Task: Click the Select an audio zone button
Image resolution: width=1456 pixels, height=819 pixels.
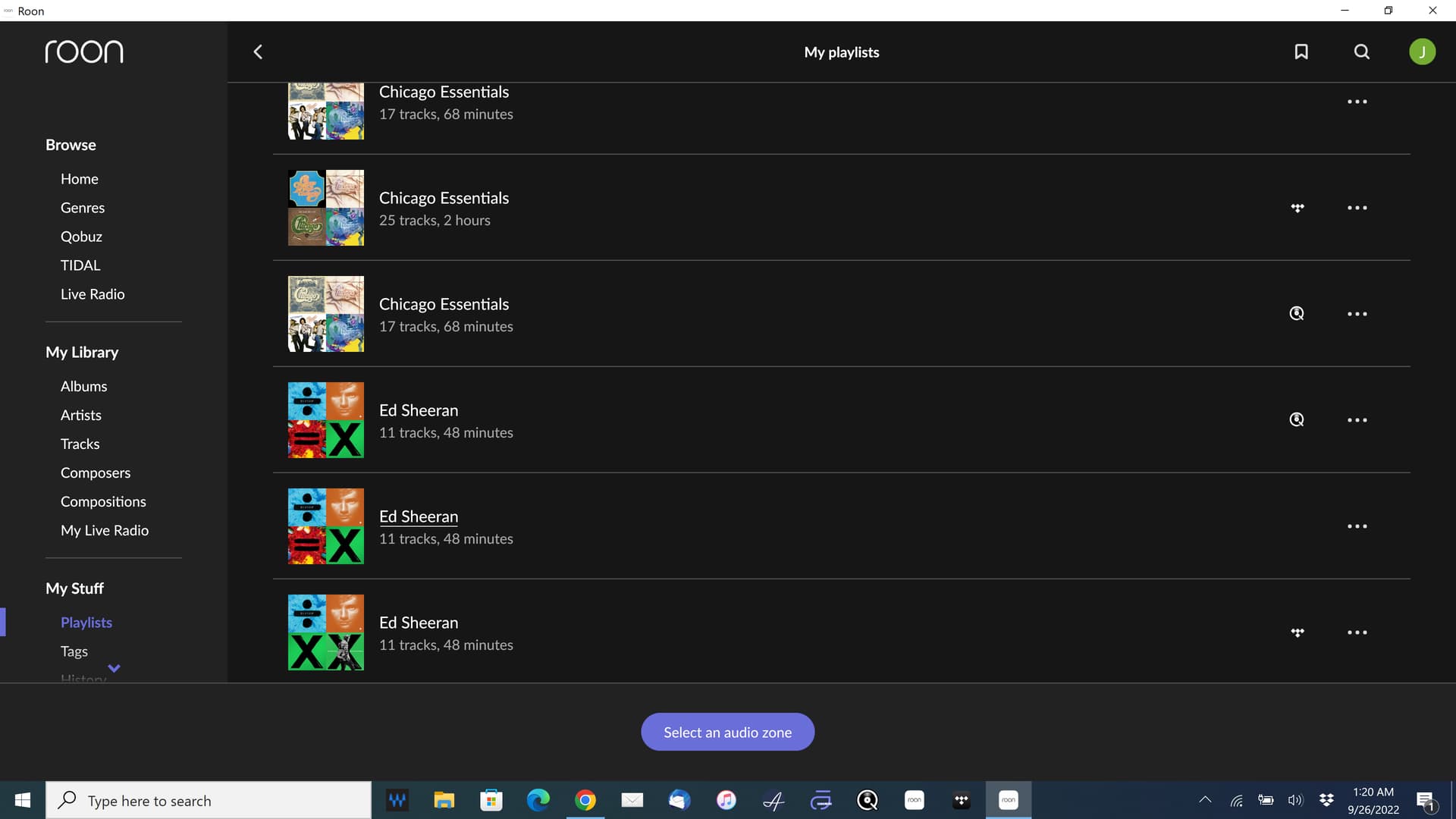Action: 727,732
